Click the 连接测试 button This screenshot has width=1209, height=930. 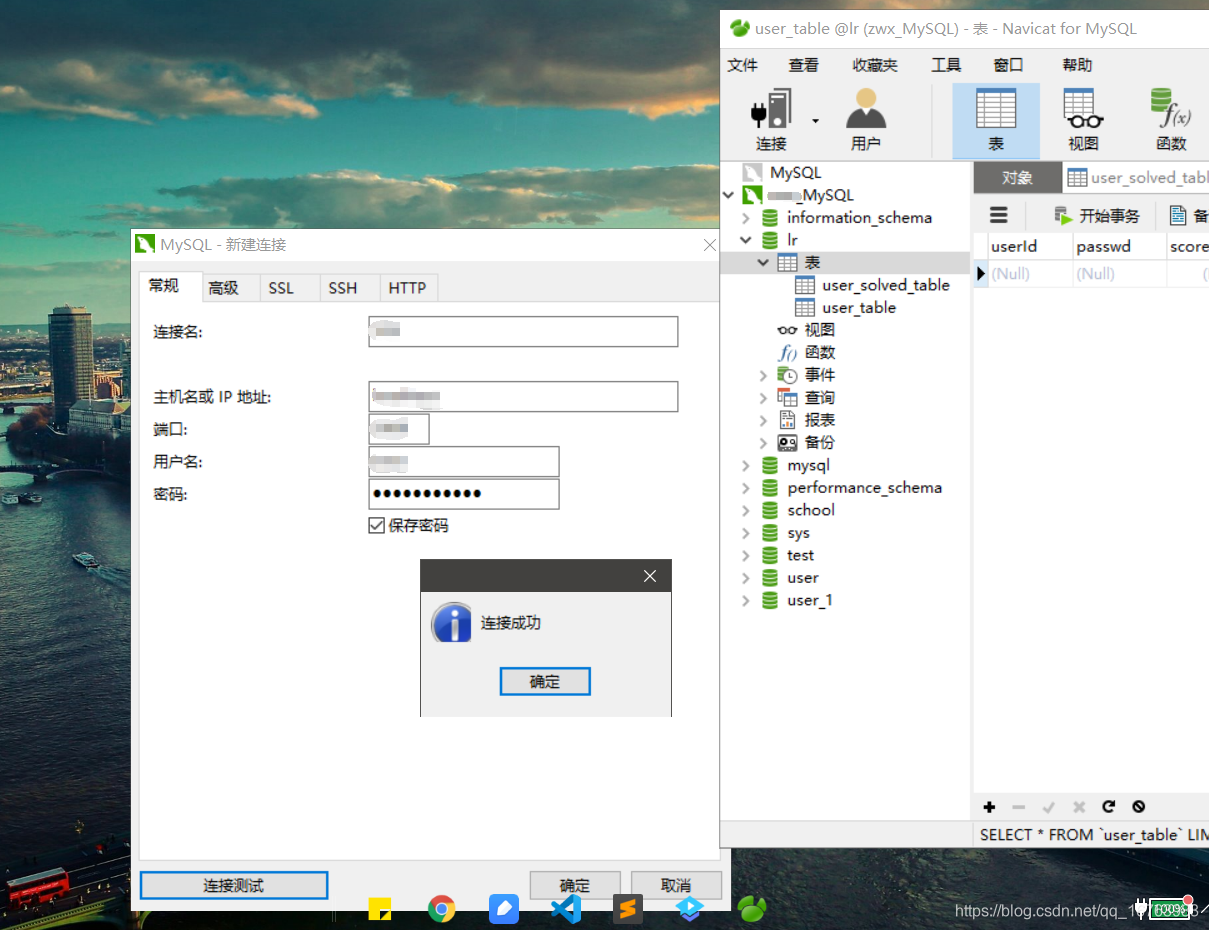[x=234, y=885]
